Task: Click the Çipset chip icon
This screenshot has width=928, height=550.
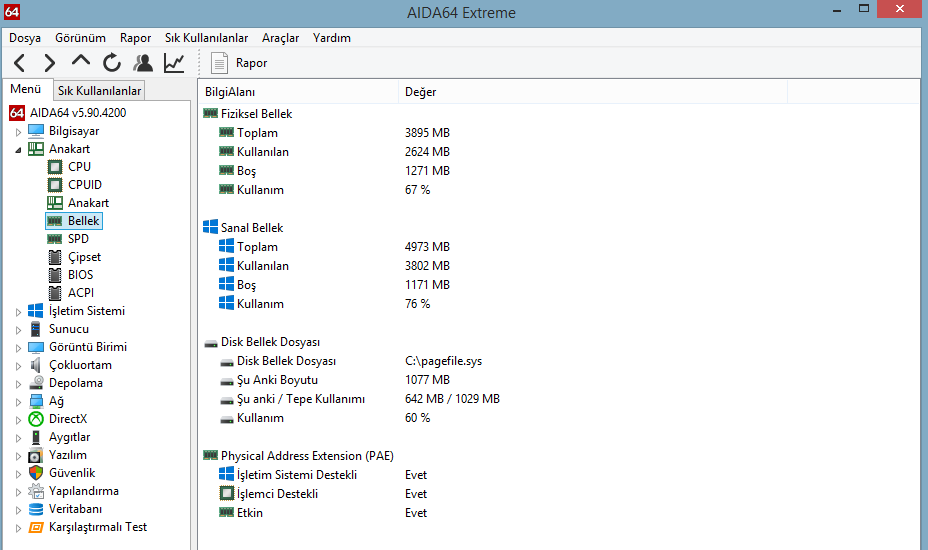Action: [54, 257]
